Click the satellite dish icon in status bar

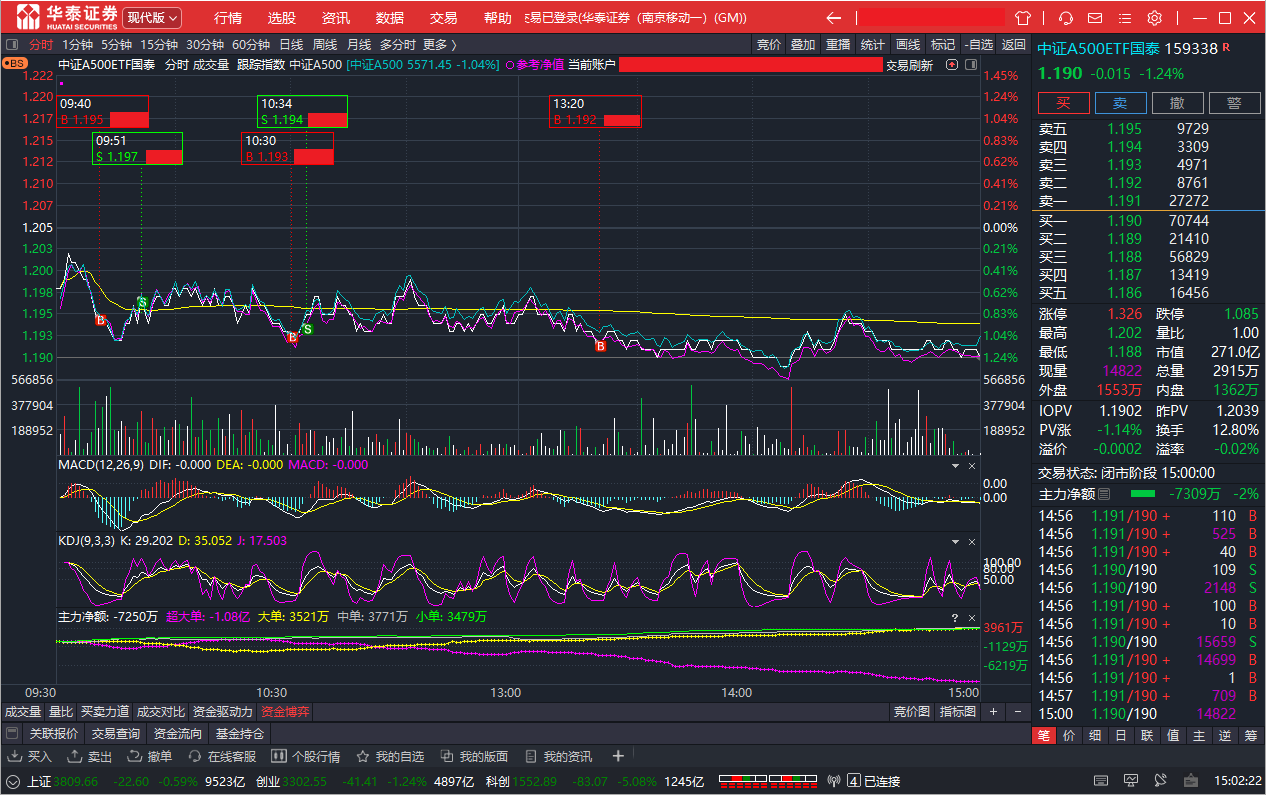(x=1160, y=781)
